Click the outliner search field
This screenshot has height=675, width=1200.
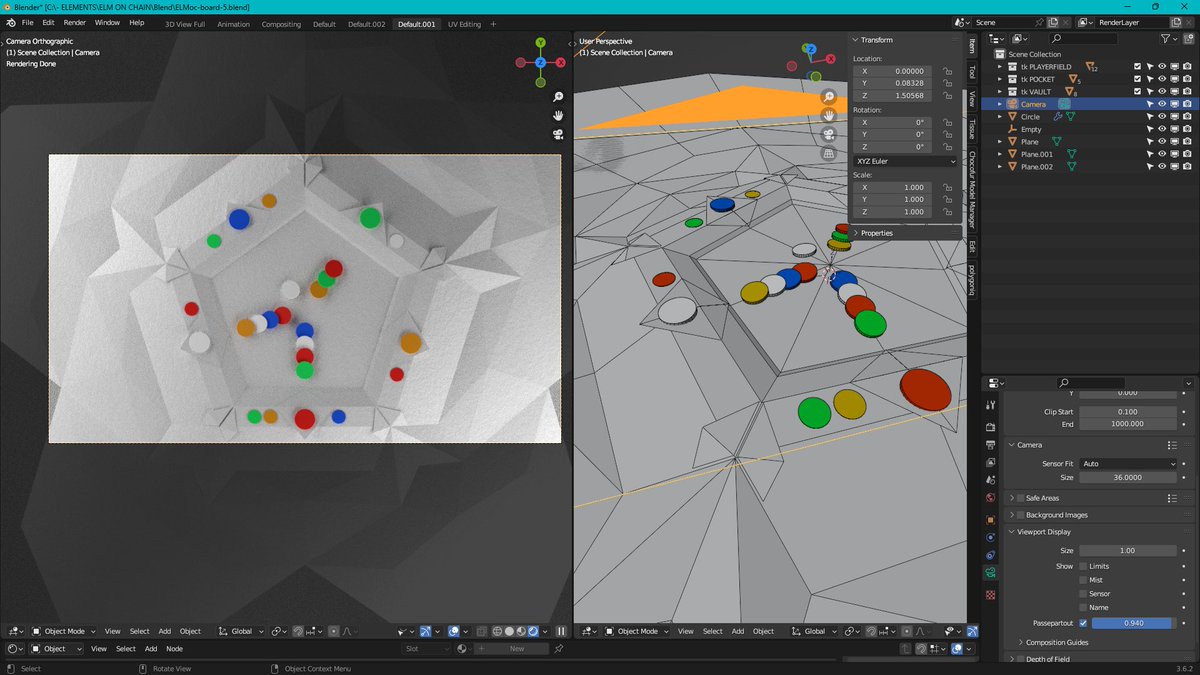(1082, 38)
